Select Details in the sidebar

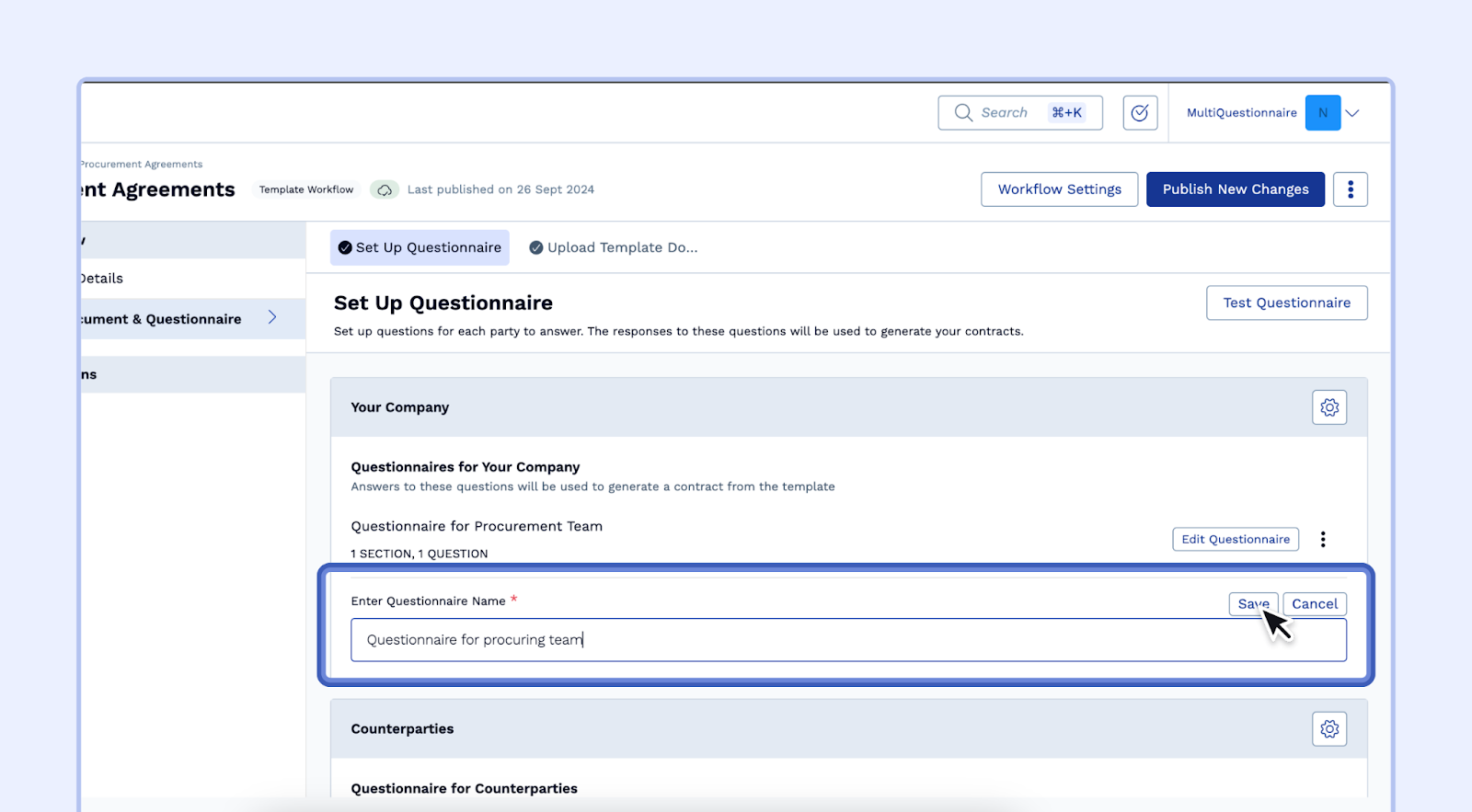101,279
